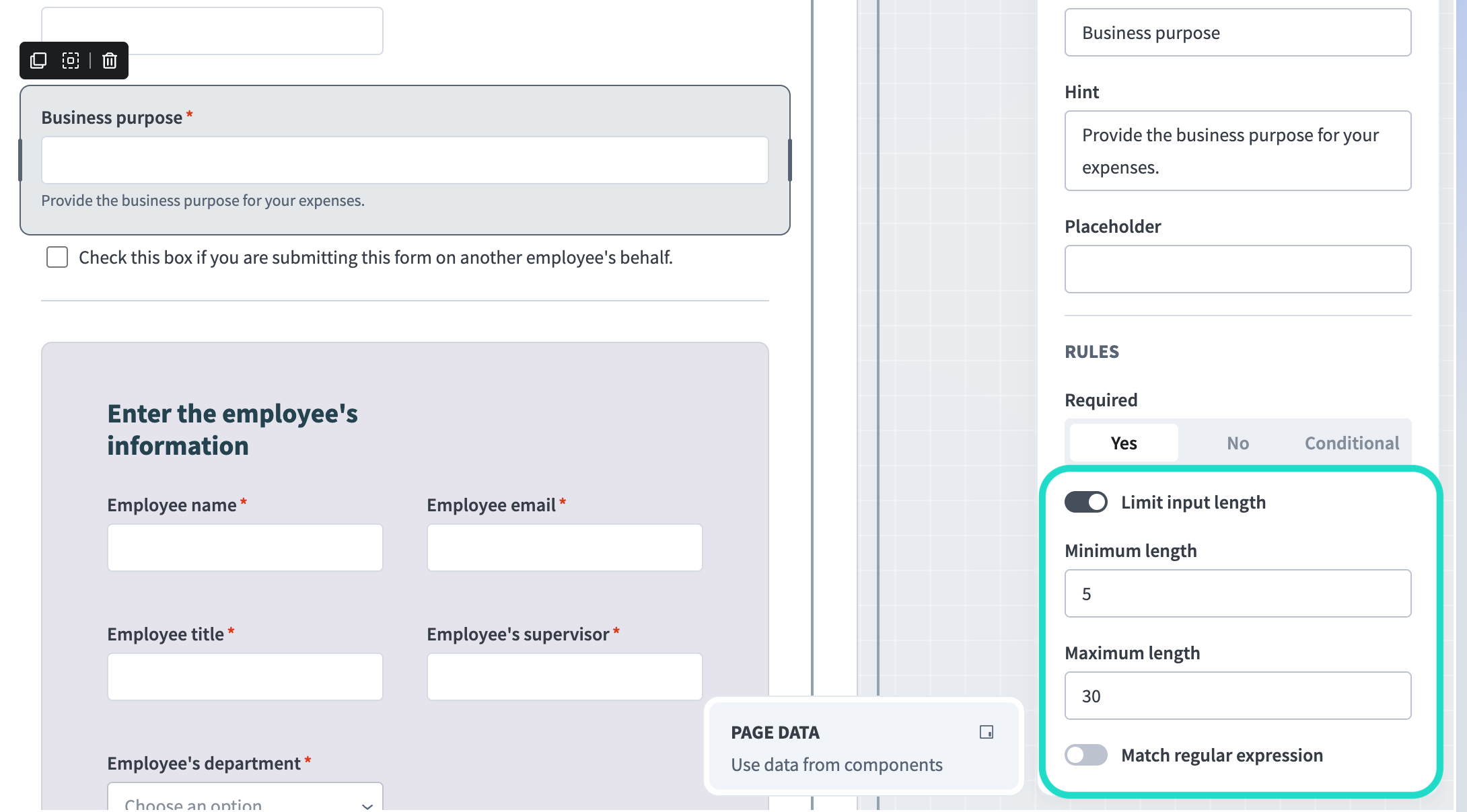This screenshot has height=812, width=1467.
Task: Click the Page Data panel header
Action: click(775, 732)
